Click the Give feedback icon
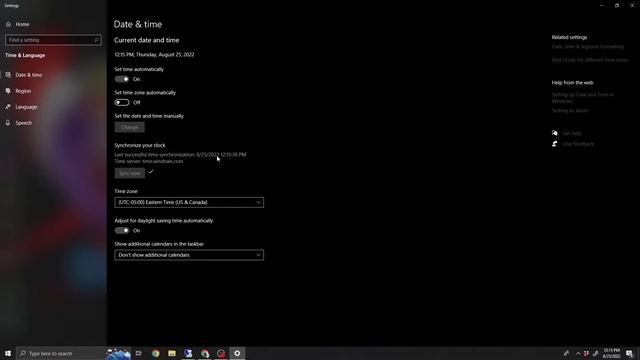This screenshot has height=360, width=640. (x=555, y=144)
